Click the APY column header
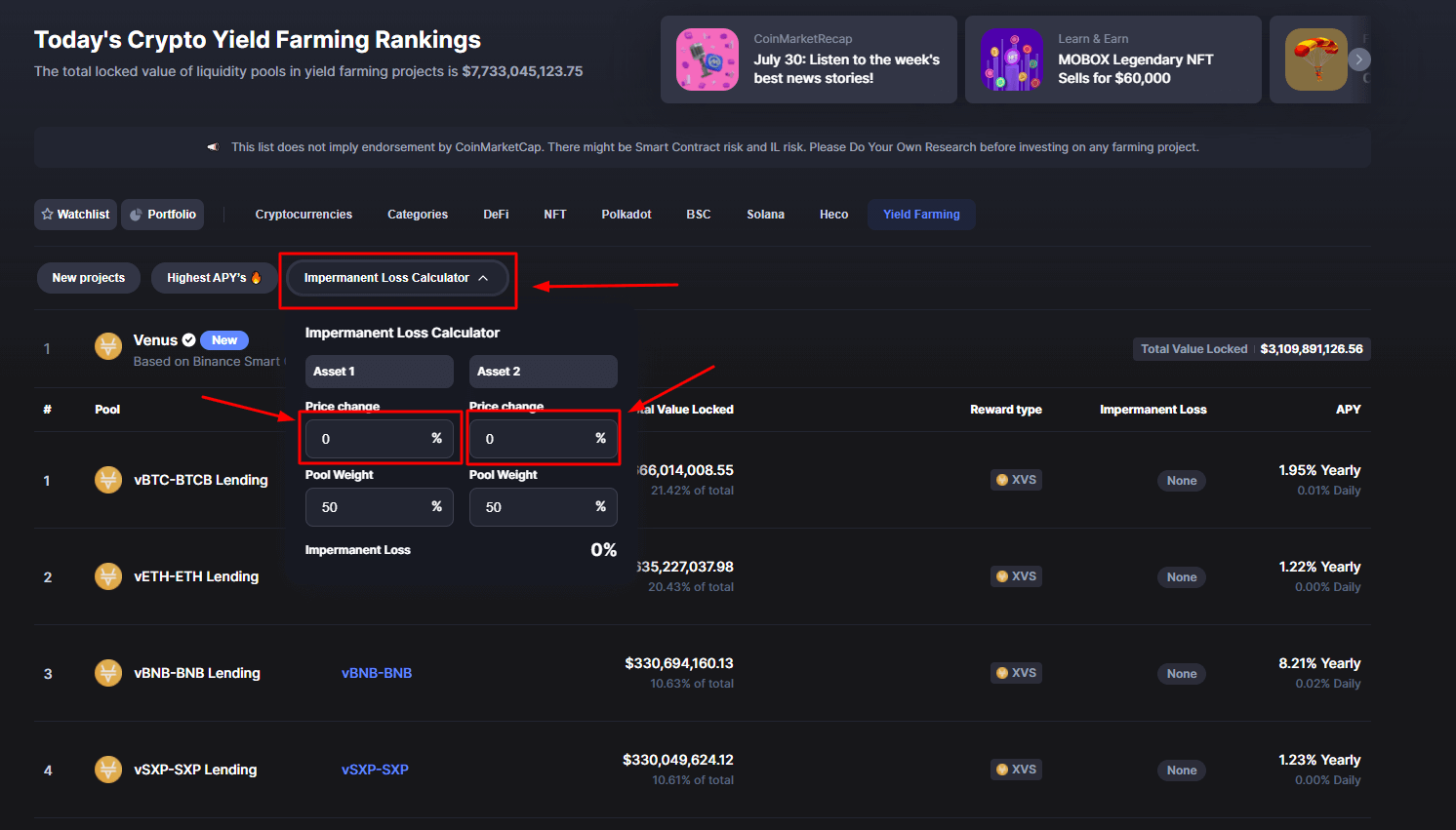The image size is (1456, 830). 1349,410
